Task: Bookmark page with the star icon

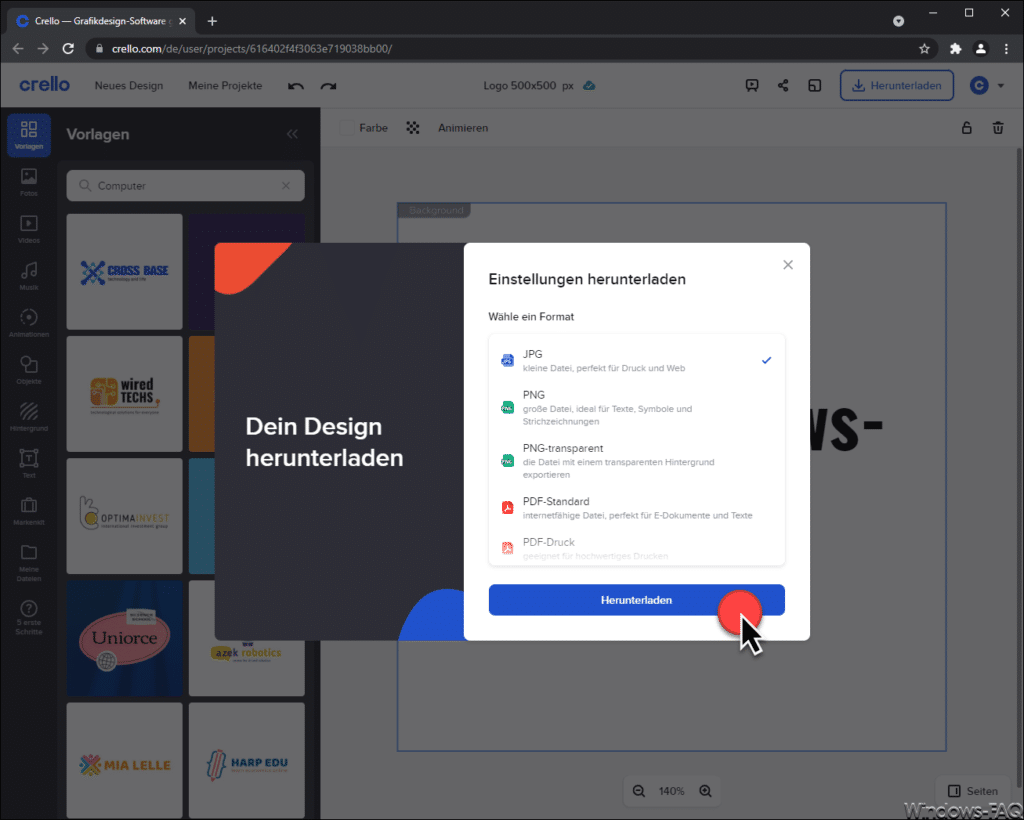Action: [924, 48]
